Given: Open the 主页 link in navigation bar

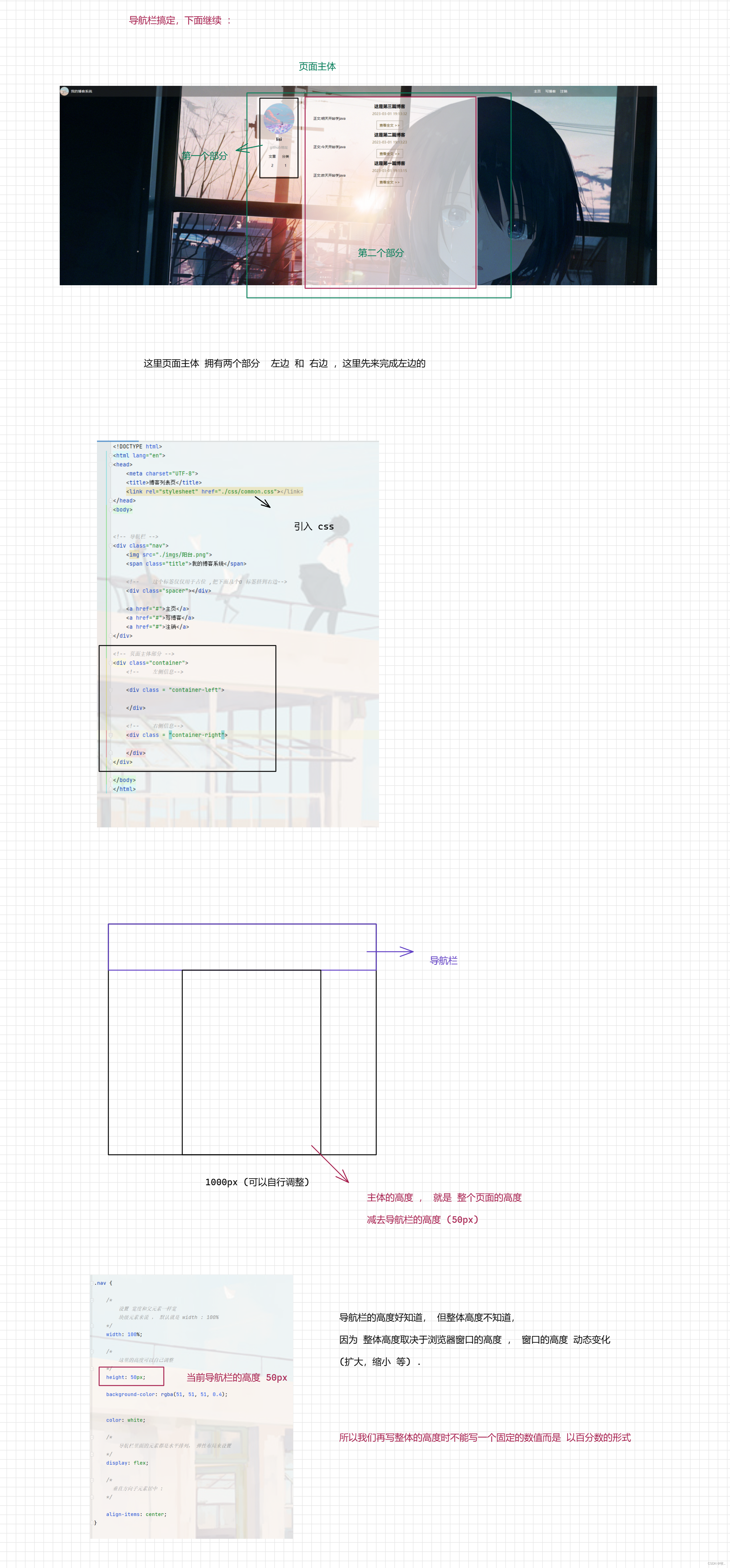Looking at the screenshot, I should pos(537,91).
